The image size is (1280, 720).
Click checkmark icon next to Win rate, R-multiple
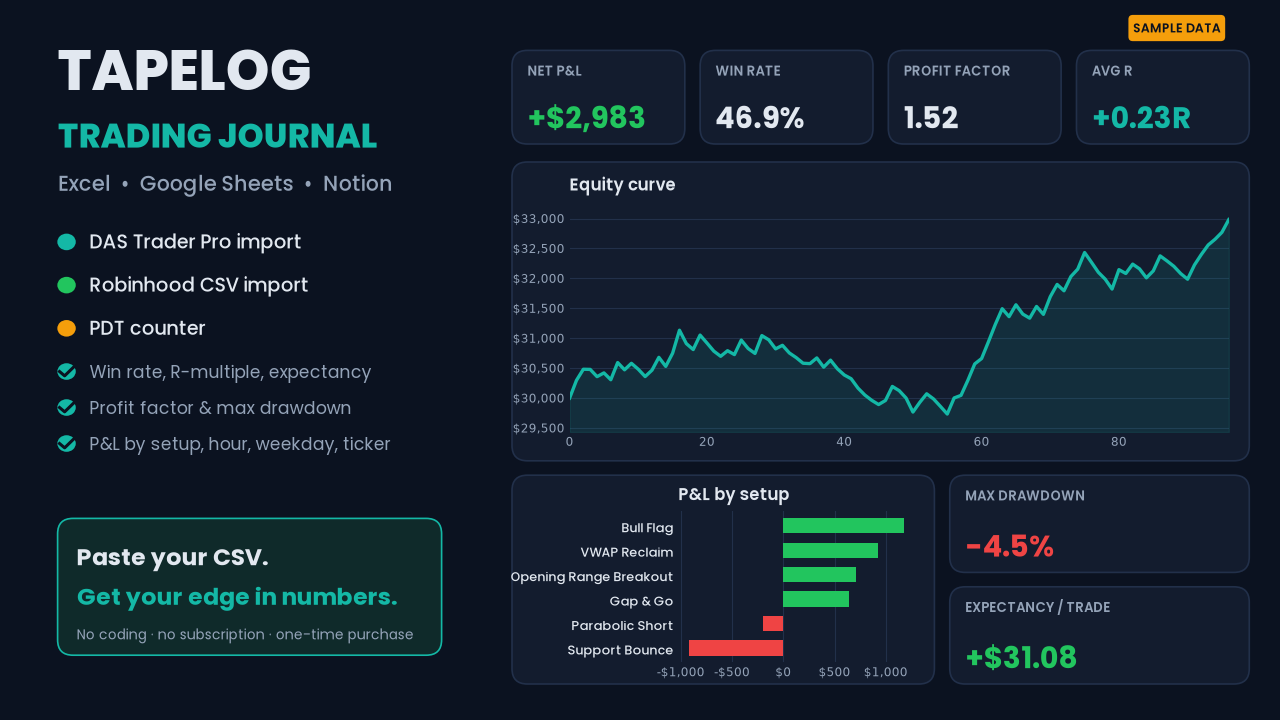tap(67, 372)
